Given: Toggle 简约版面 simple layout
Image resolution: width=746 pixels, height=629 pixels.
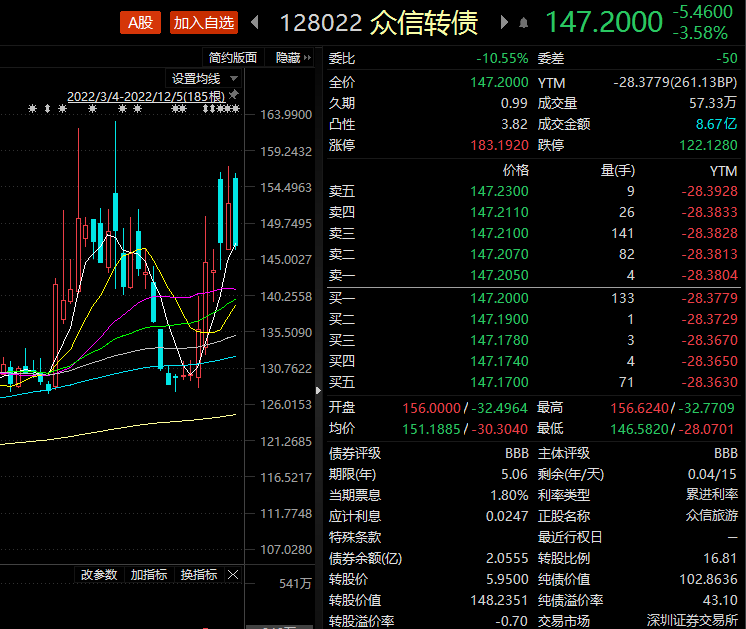Looking at the screenshot, I should click(233, 58).
